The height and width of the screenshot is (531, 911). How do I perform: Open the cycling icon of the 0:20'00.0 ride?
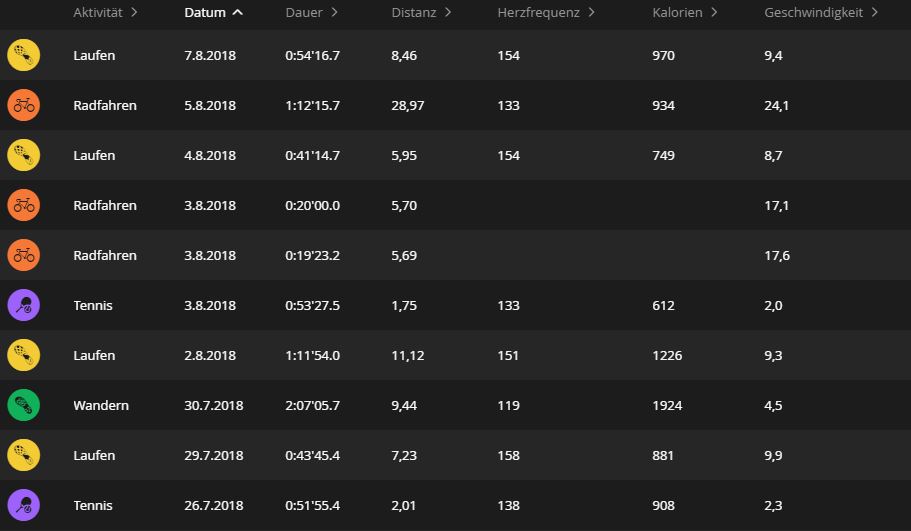(24, 206)
